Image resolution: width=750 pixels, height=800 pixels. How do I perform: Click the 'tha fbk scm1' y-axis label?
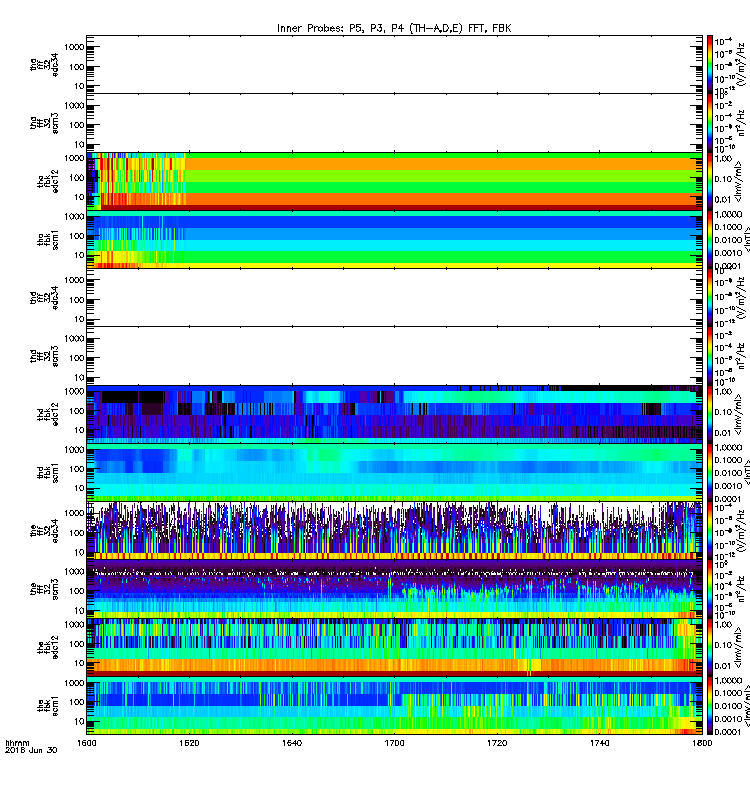(48, 240)
